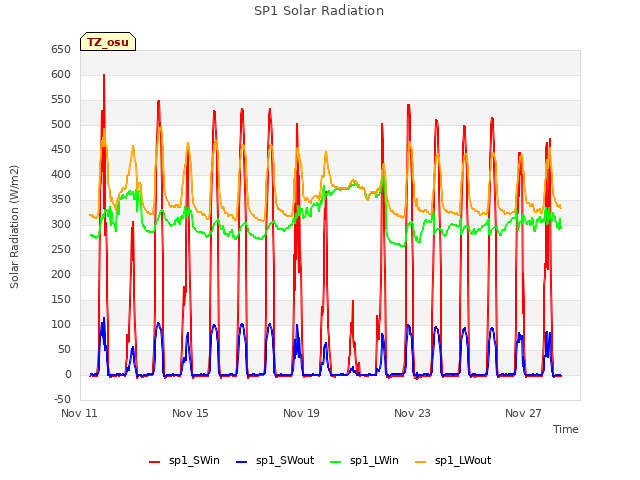This screenshot has width=640, height=480.
Task: Click the TZ_osu annotation label
Action: tap(108, 42)
